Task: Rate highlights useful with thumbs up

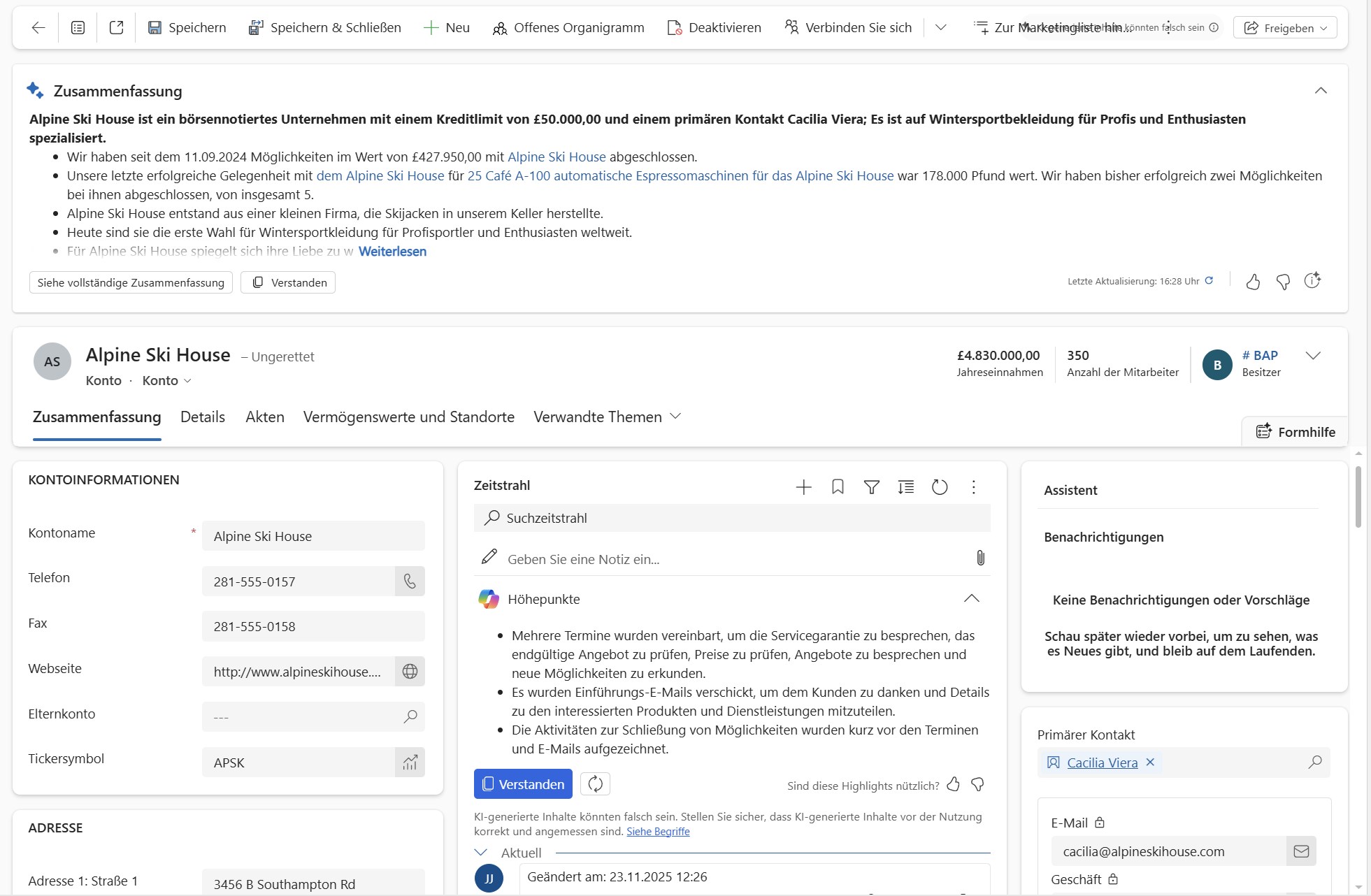Action: [953, 785]
